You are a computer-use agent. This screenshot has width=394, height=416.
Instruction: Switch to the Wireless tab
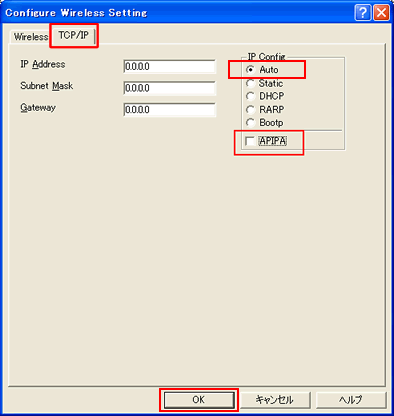[x=31, y=36]
